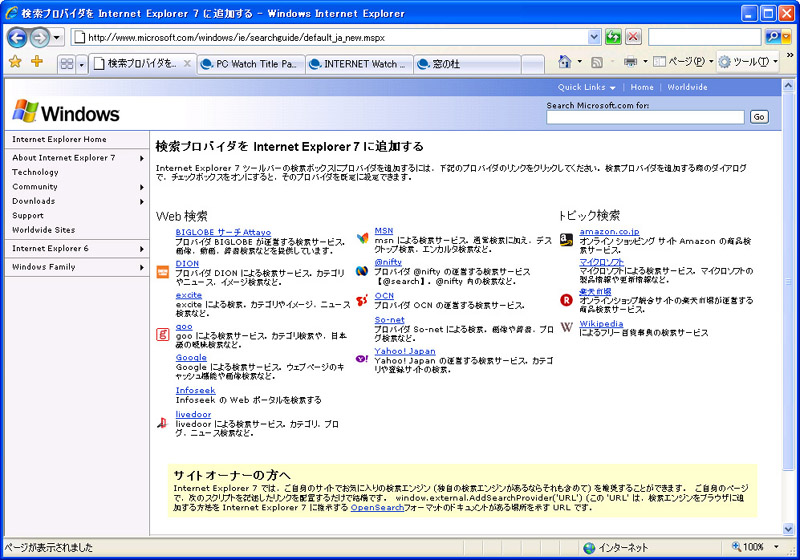This screenshot has width=800, height=560.
Task: Click the goo provider icon
Action: click(x=162, y=335)
